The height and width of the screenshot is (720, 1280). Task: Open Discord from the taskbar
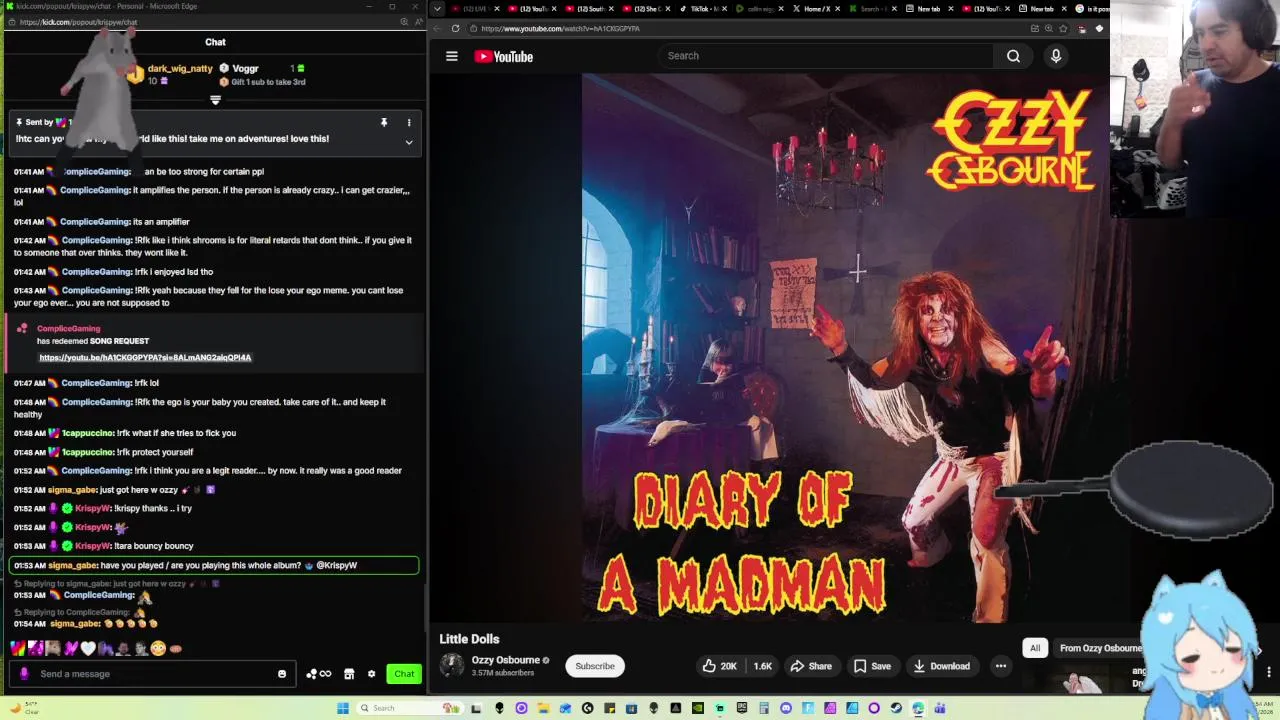[786, 708]
